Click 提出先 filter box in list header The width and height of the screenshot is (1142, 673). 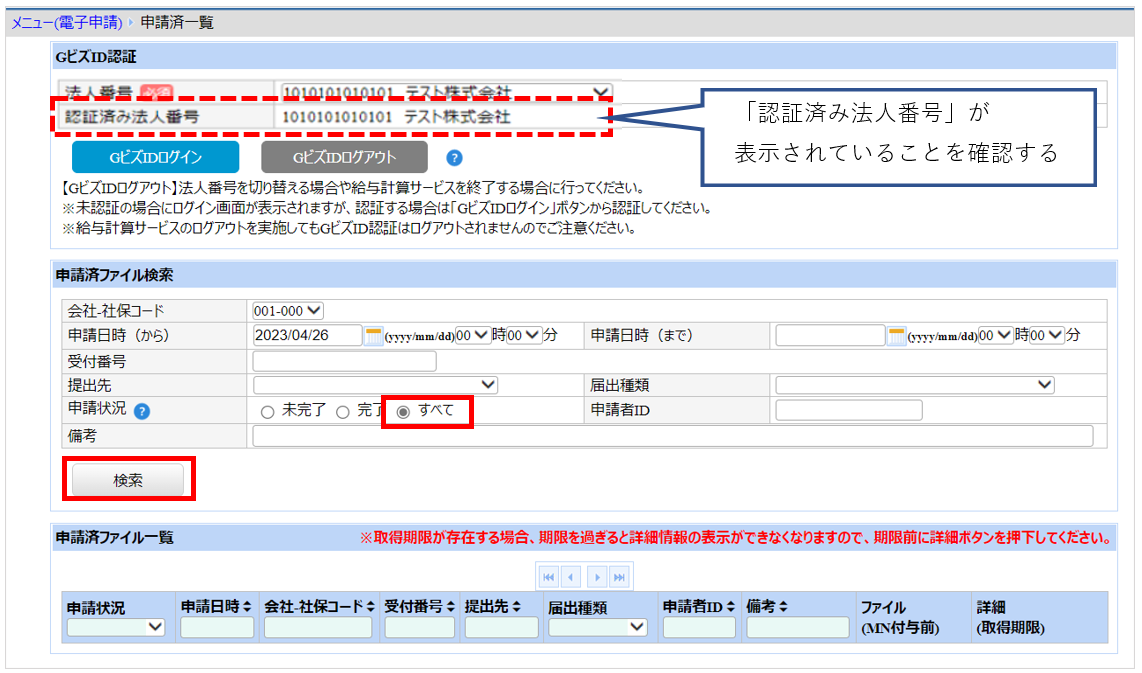pyautogui.click(x=502, y=627)
